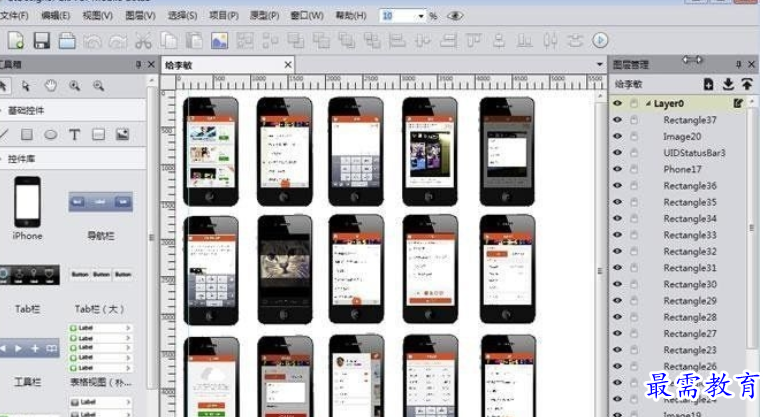Select the zoom in magnifier tool
Viewport: 768px width, 417px height.
[74, 86]
